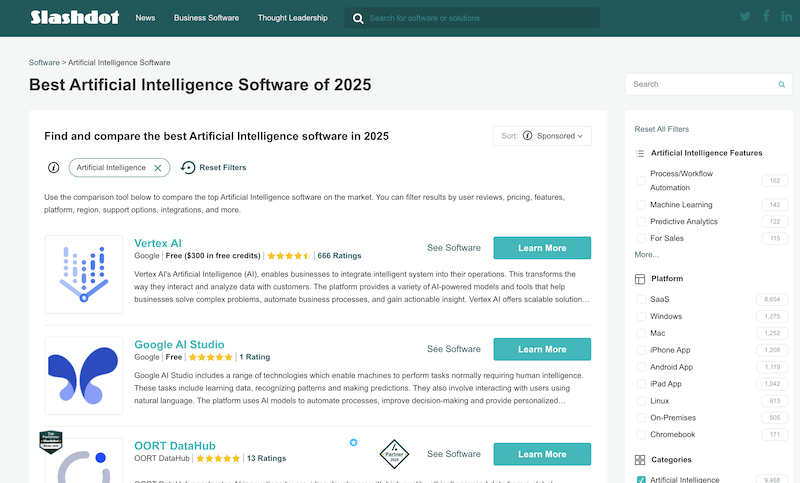Open the Sort by Sponsored dropdown

(542, 136)
